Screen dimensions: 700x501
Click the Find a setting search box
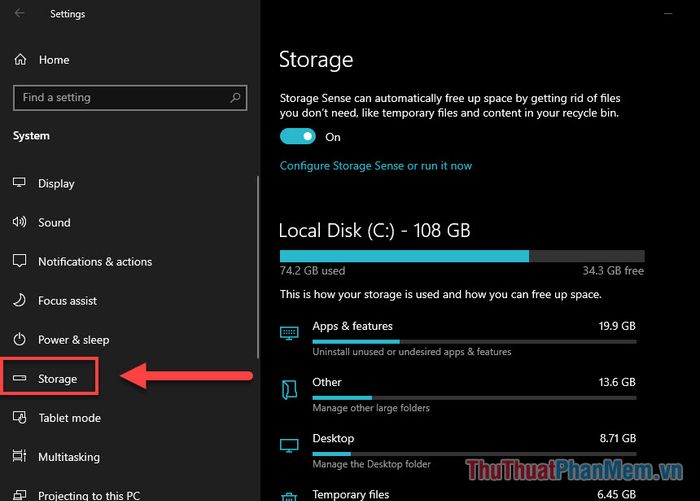click(130, 97)
